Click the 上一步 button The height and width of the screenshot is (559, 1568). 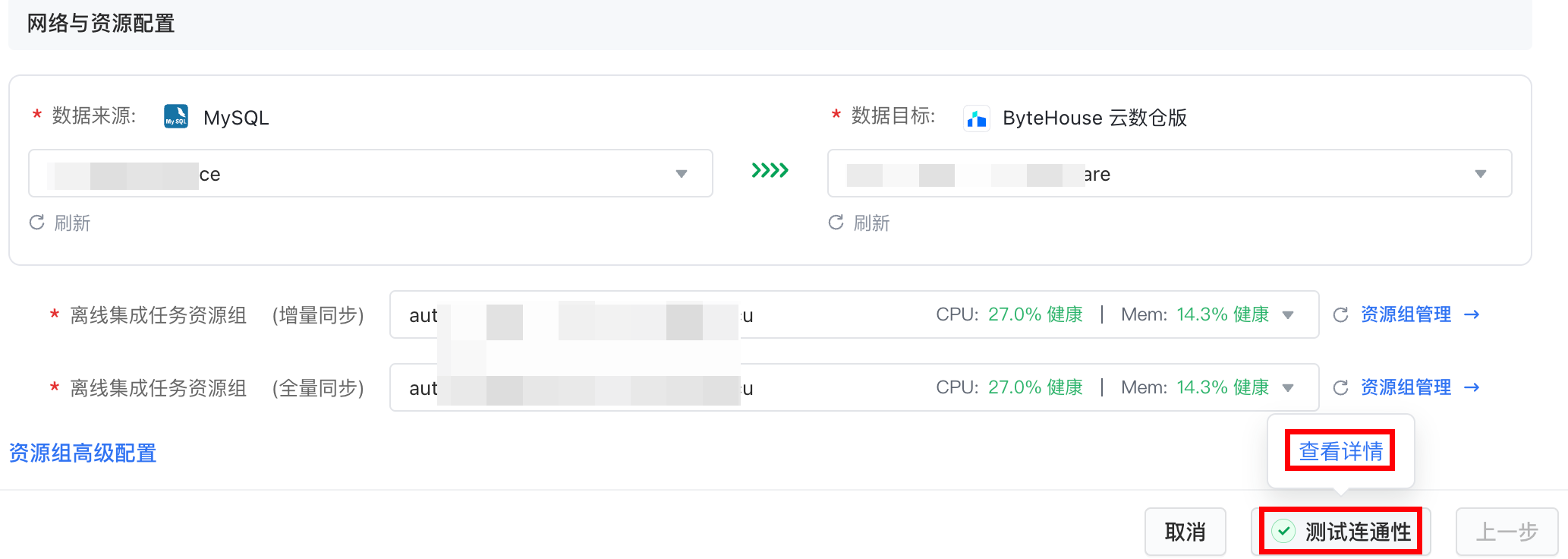pyautogui.click(x=1507, y=532)
